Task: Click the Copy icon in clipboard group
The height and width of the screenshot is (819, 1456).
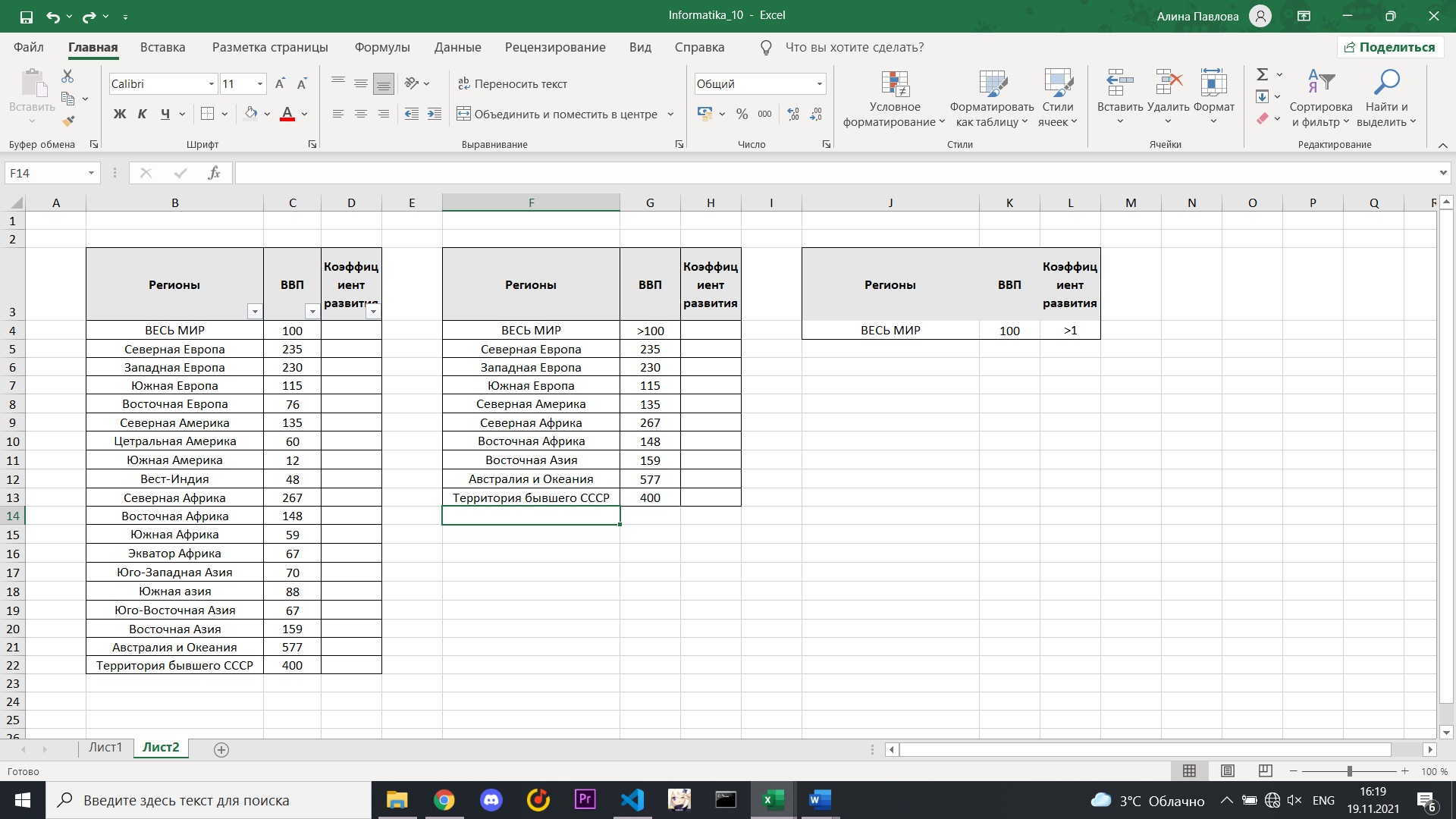Action: pos(68,99)
